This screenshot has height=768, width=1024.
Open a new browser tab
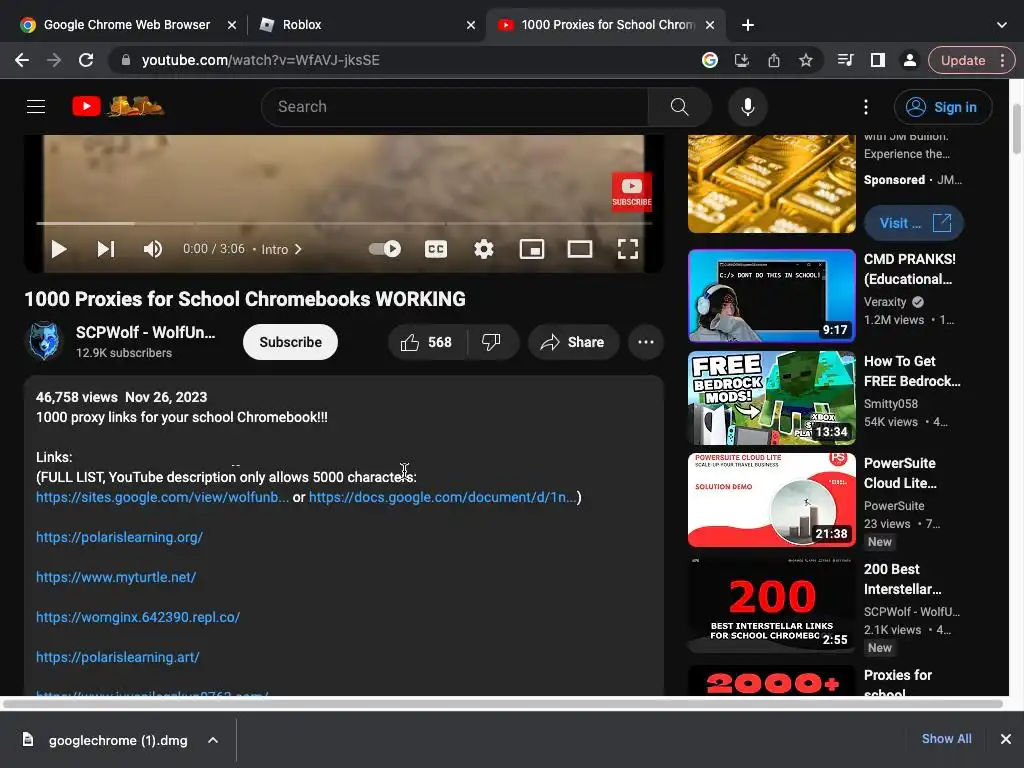748,25
